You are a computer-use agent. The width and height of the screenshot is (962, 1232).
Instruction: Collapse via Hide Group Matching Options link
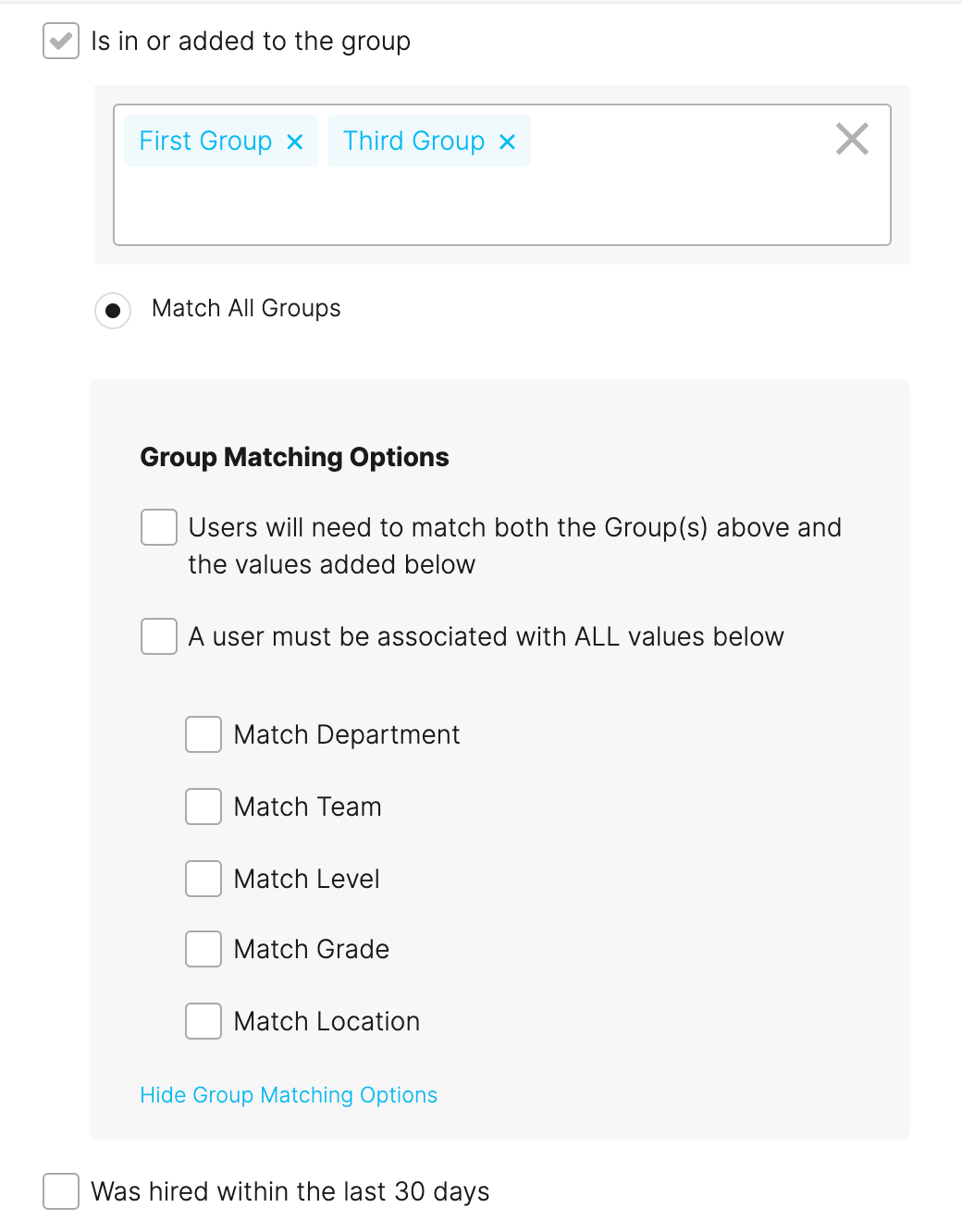(x=289, y=1095)
